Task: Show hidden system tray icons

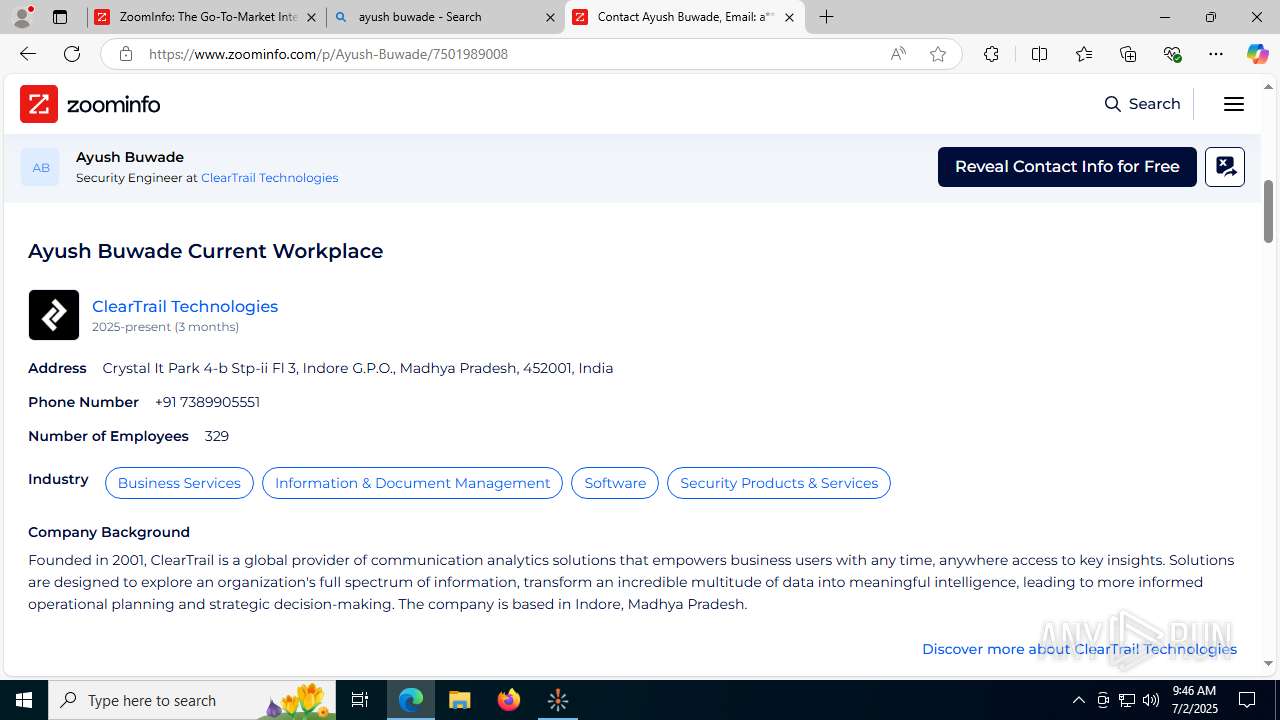Action: coord(1078,700)
